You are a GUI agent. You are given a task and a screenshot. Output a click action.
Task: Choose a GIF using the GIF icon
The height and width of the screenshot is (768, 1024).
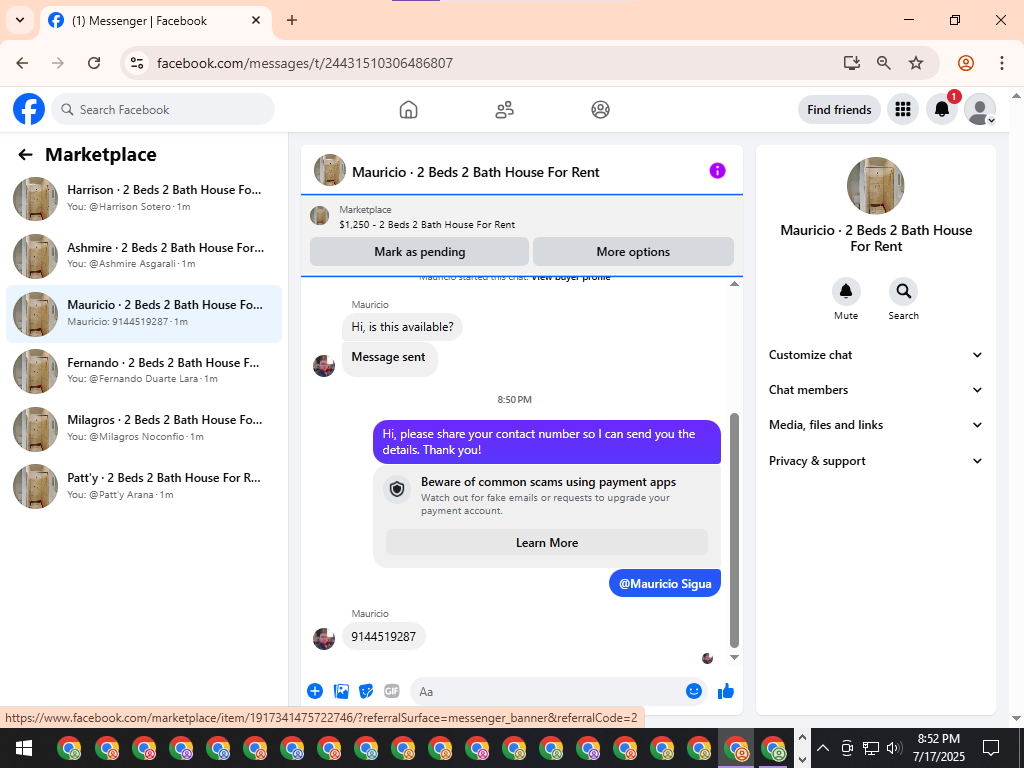tap(392, 691)
